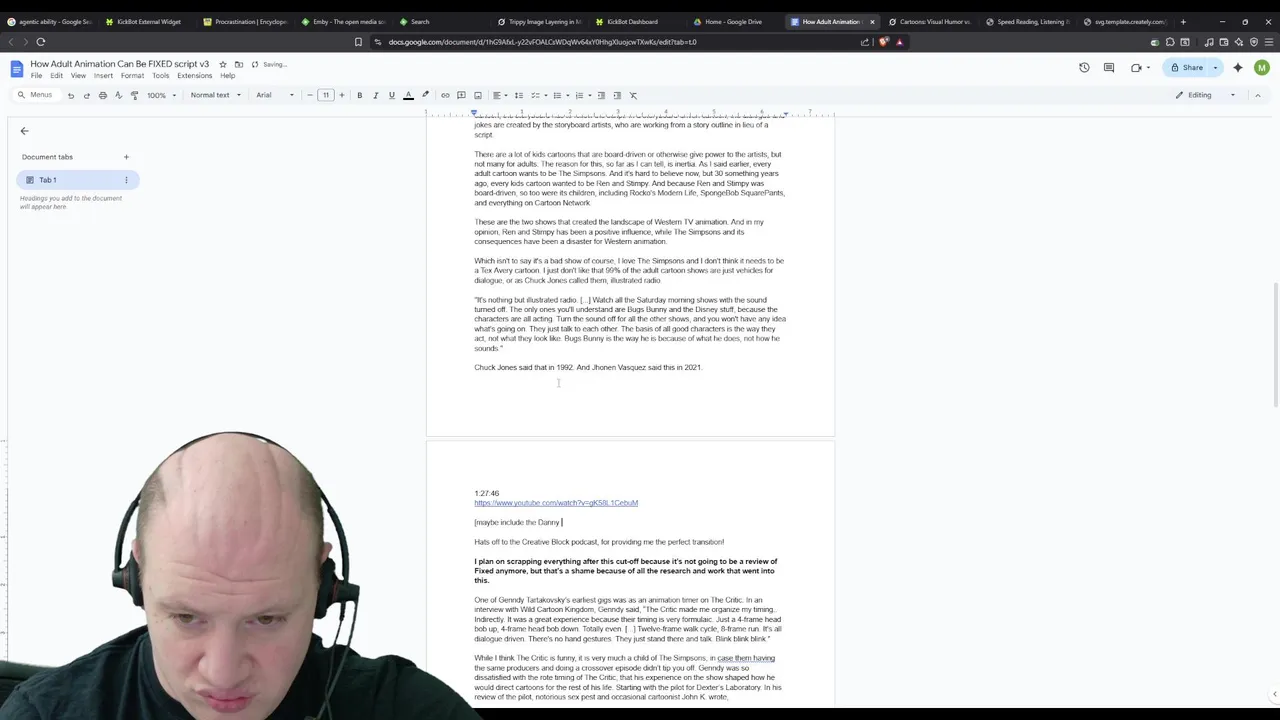This screenshot has width=1280, height=720.
Task: Click the Share button
Action: [1187, 68]
